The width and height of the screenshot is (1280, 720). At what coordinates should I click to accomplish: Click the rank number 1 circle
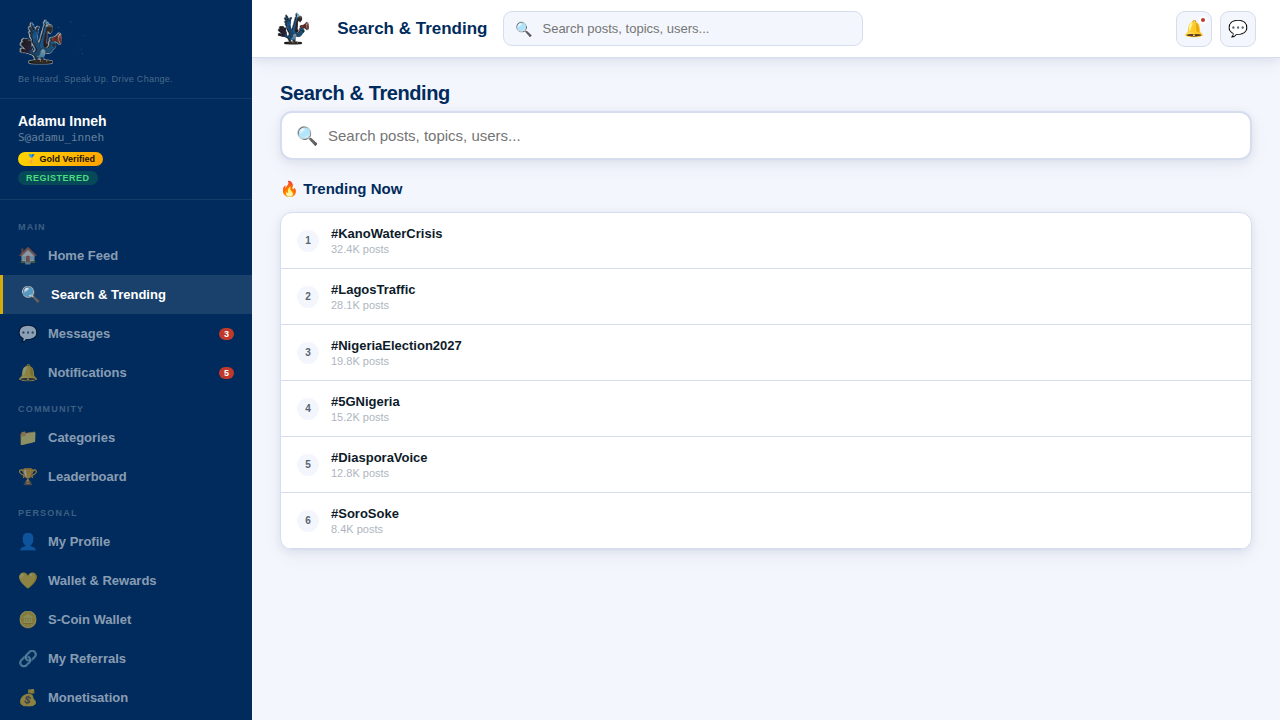point(308,241)
